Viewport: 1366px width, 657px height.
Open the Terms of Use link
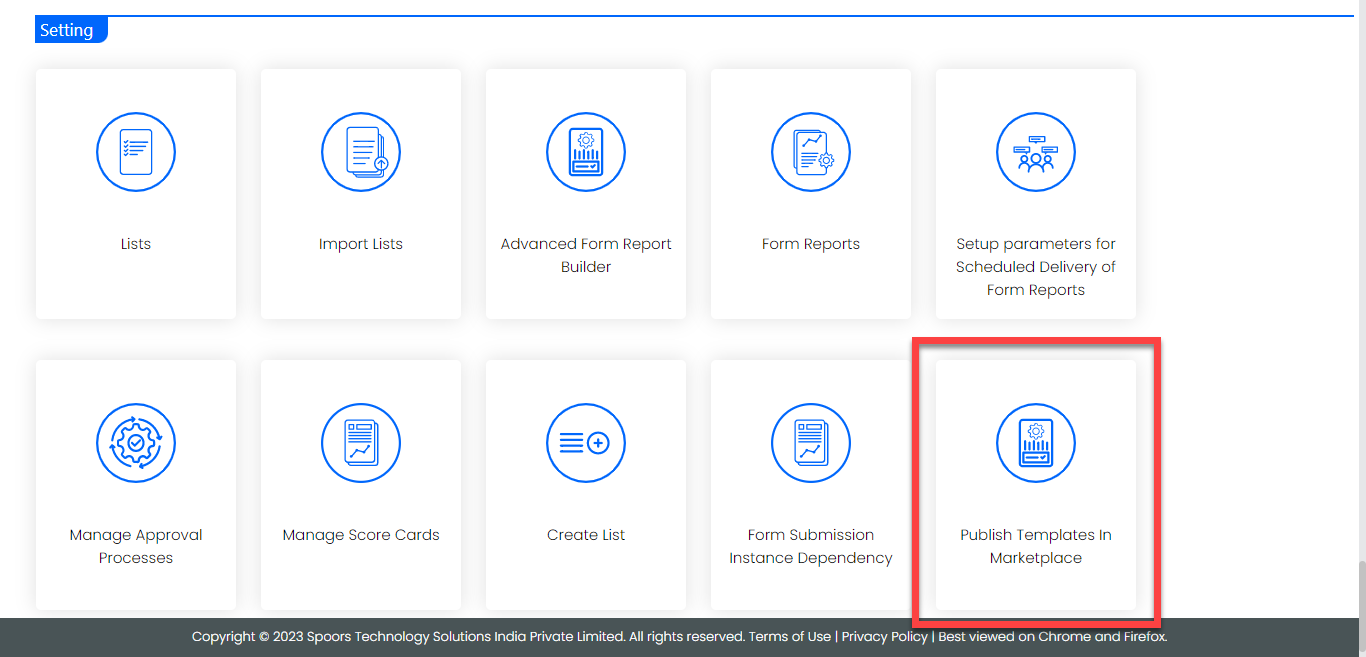(x=790, y=637)
